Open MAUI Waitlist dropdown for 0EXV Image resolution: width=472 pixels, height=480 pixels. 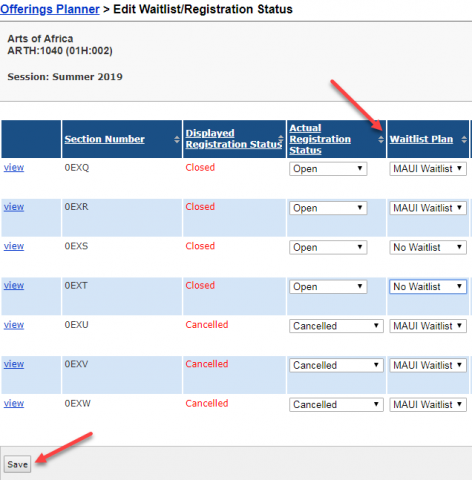428,365
